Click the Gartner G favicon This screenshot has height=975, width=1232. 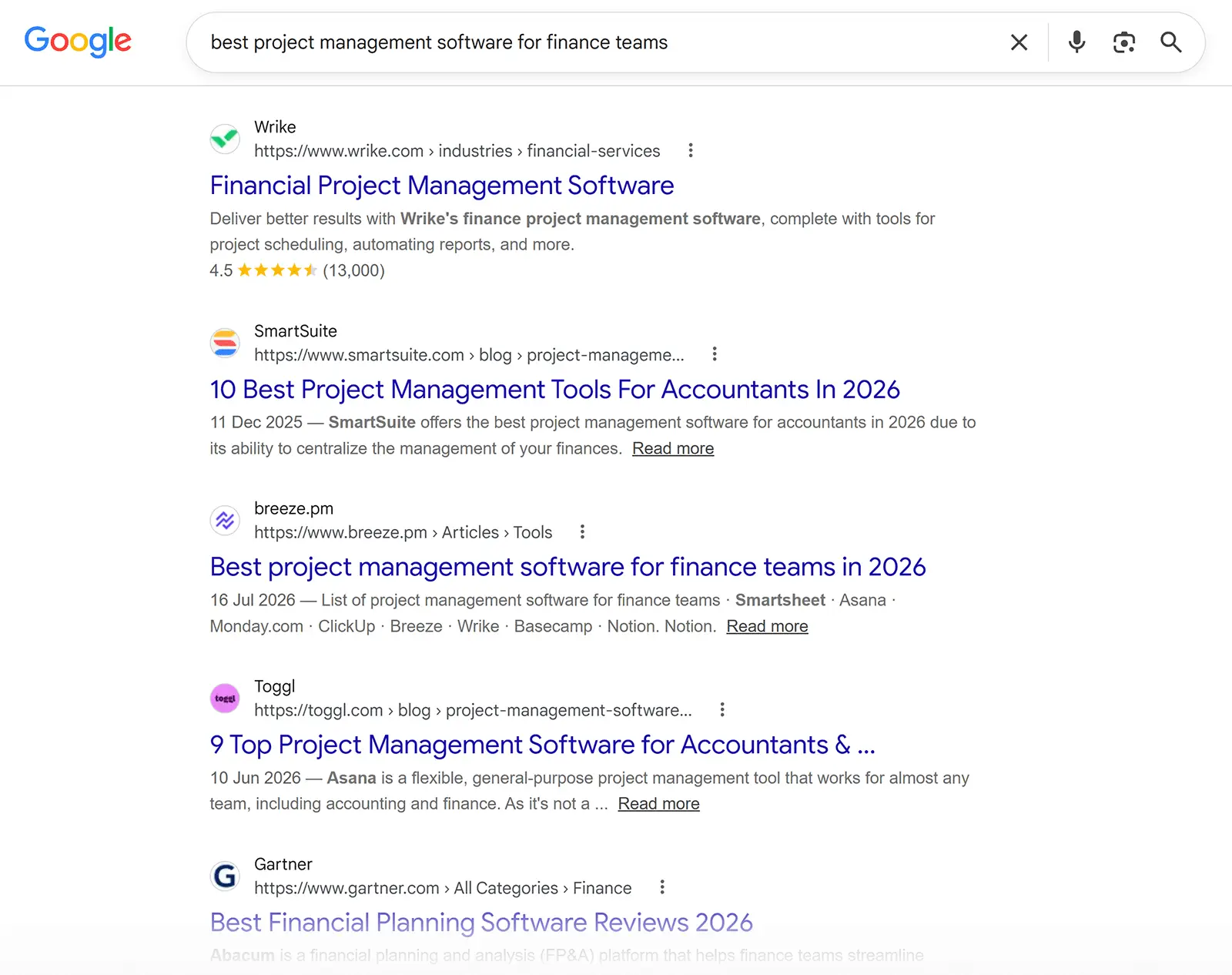(x=225, y=876)
